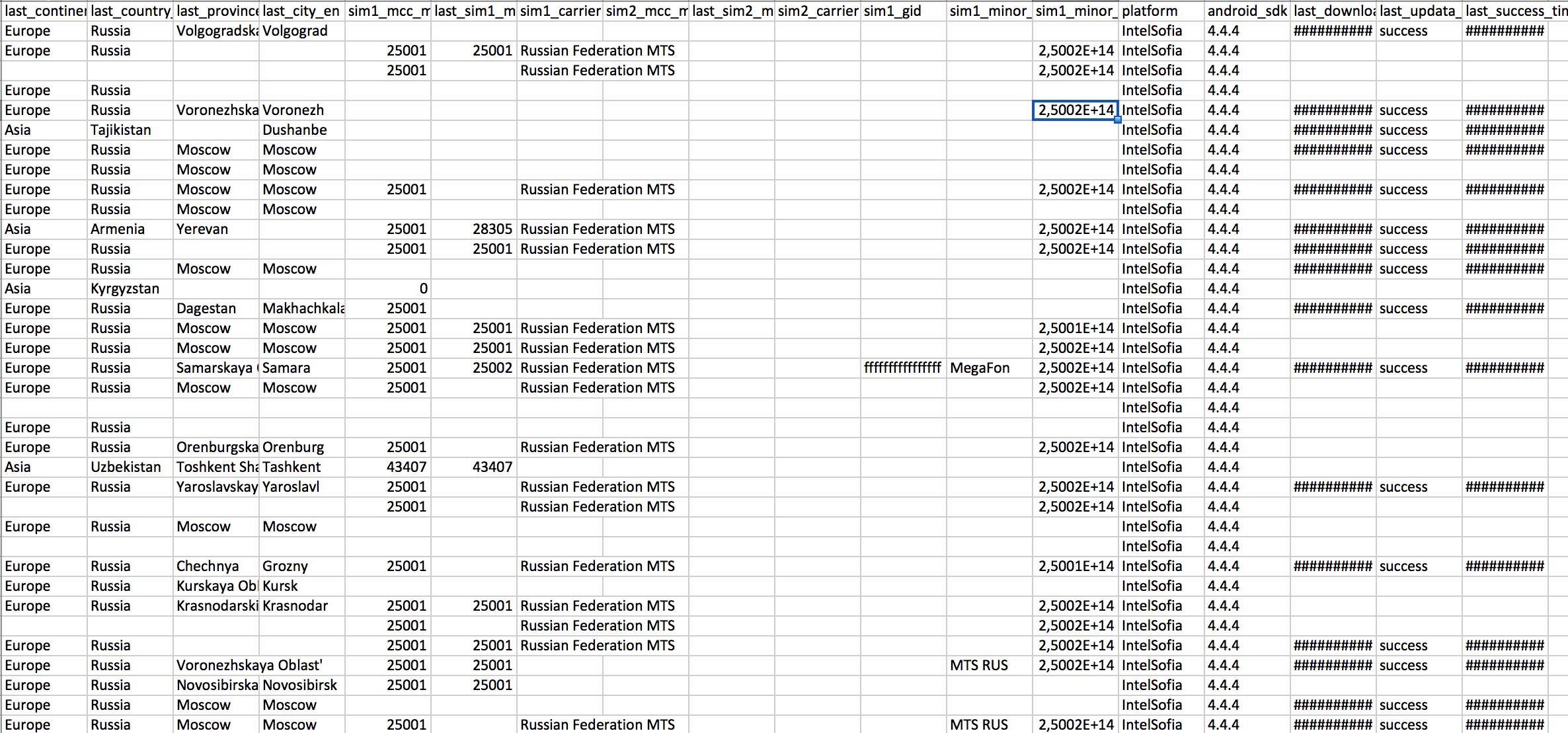Click the Novosibirsk city cell

point(302,685)
